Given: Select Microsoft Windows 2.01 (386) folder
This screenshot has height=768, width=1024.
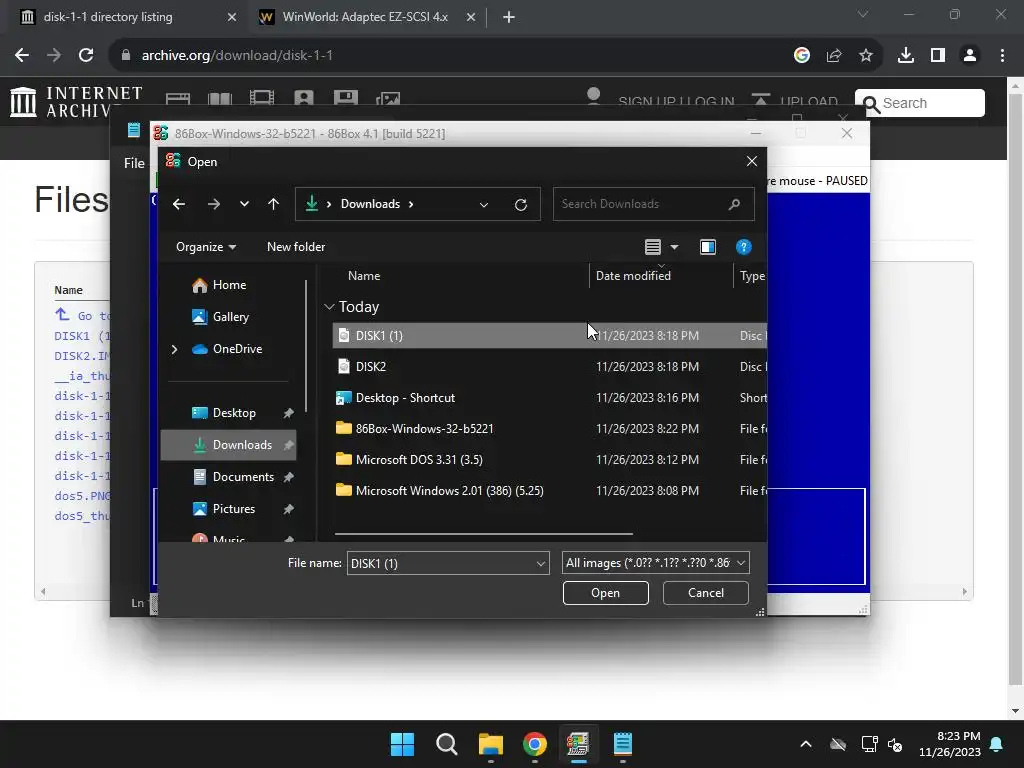Looking at the screenshot, I should [549, 490].
